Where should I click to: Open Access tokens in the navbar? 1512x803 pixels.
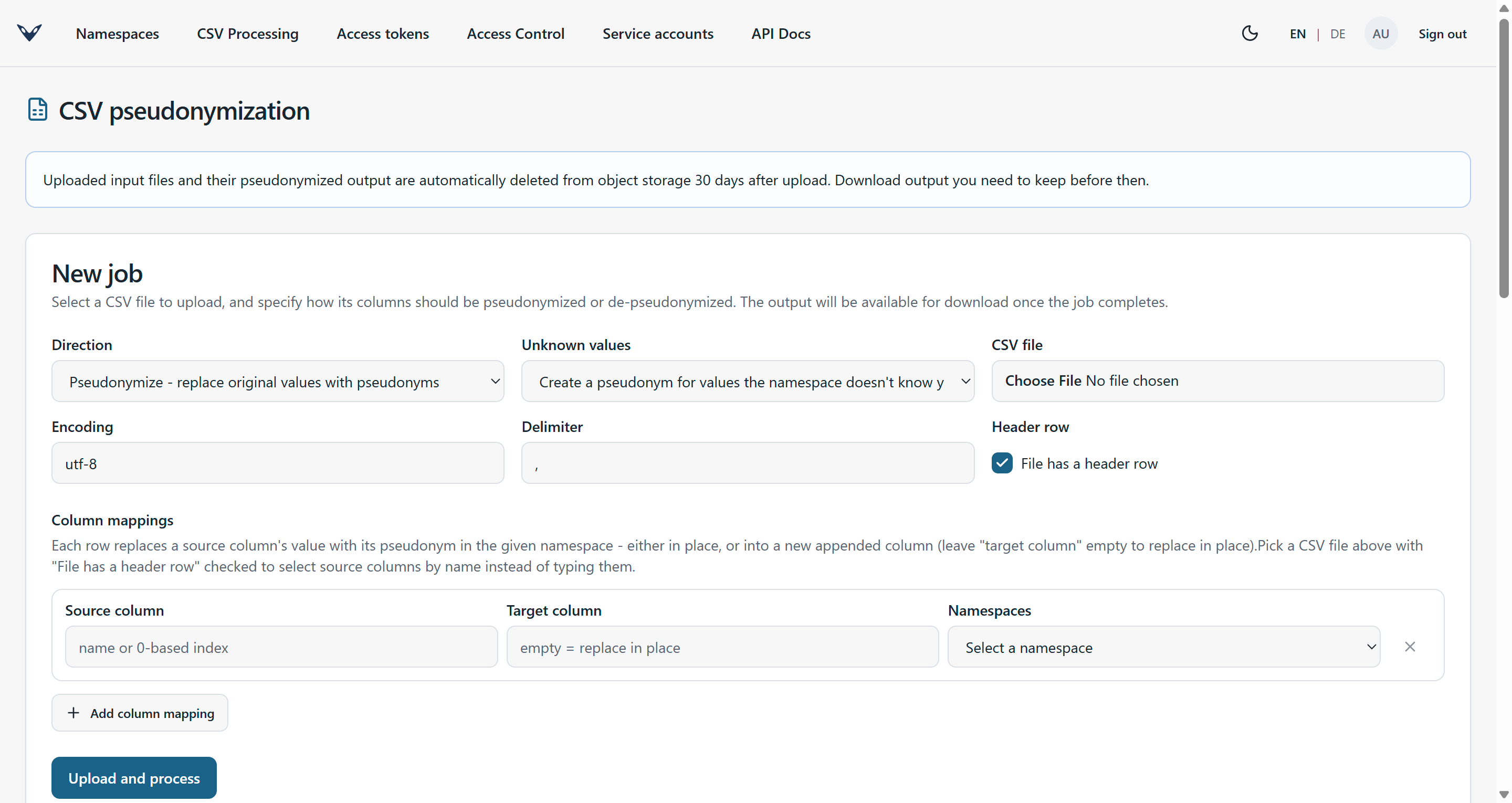tap(383, 34)
